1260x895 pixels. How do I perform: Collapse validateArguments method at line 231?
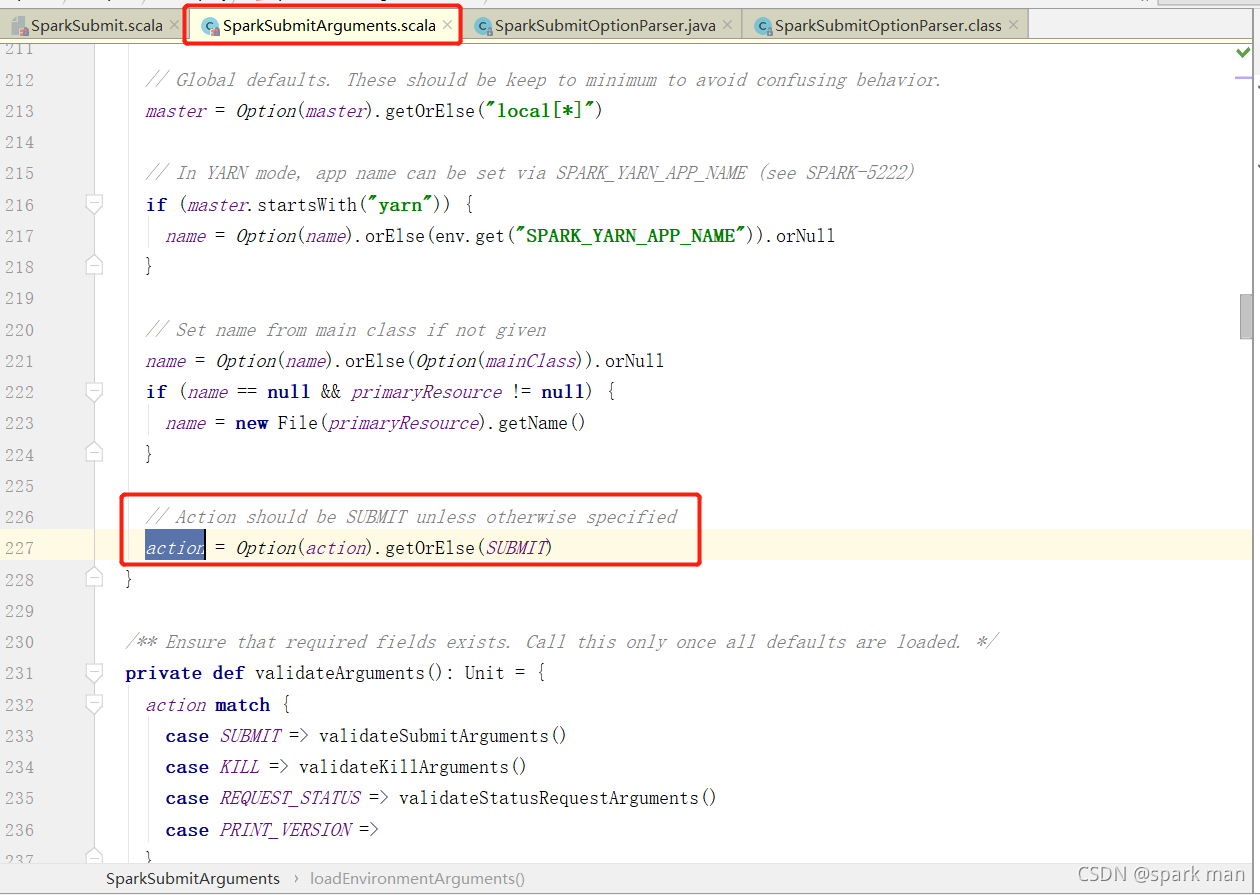[94, 672]
